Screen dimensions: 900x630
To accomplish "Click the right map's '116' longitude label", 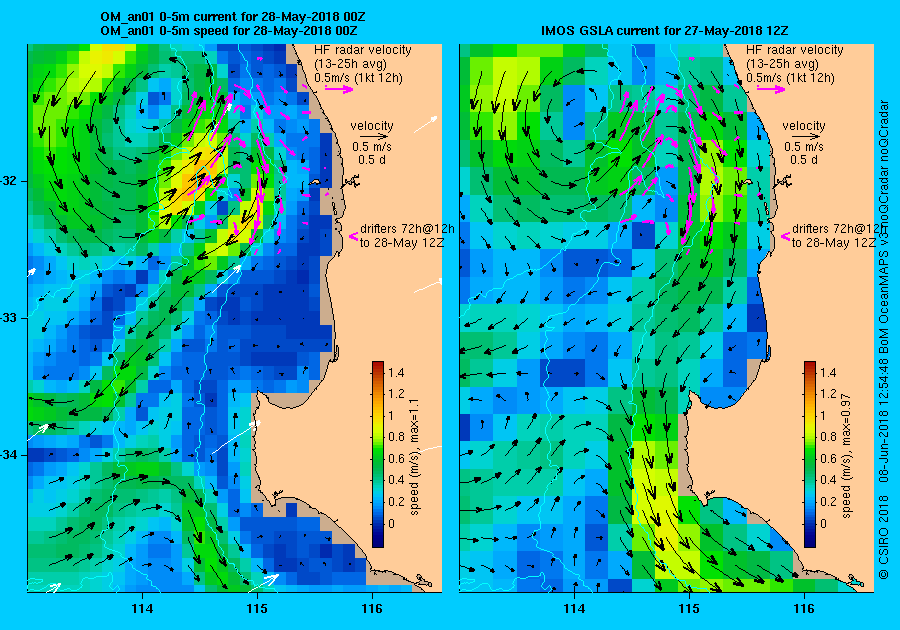I will click(x=804, y=609).
